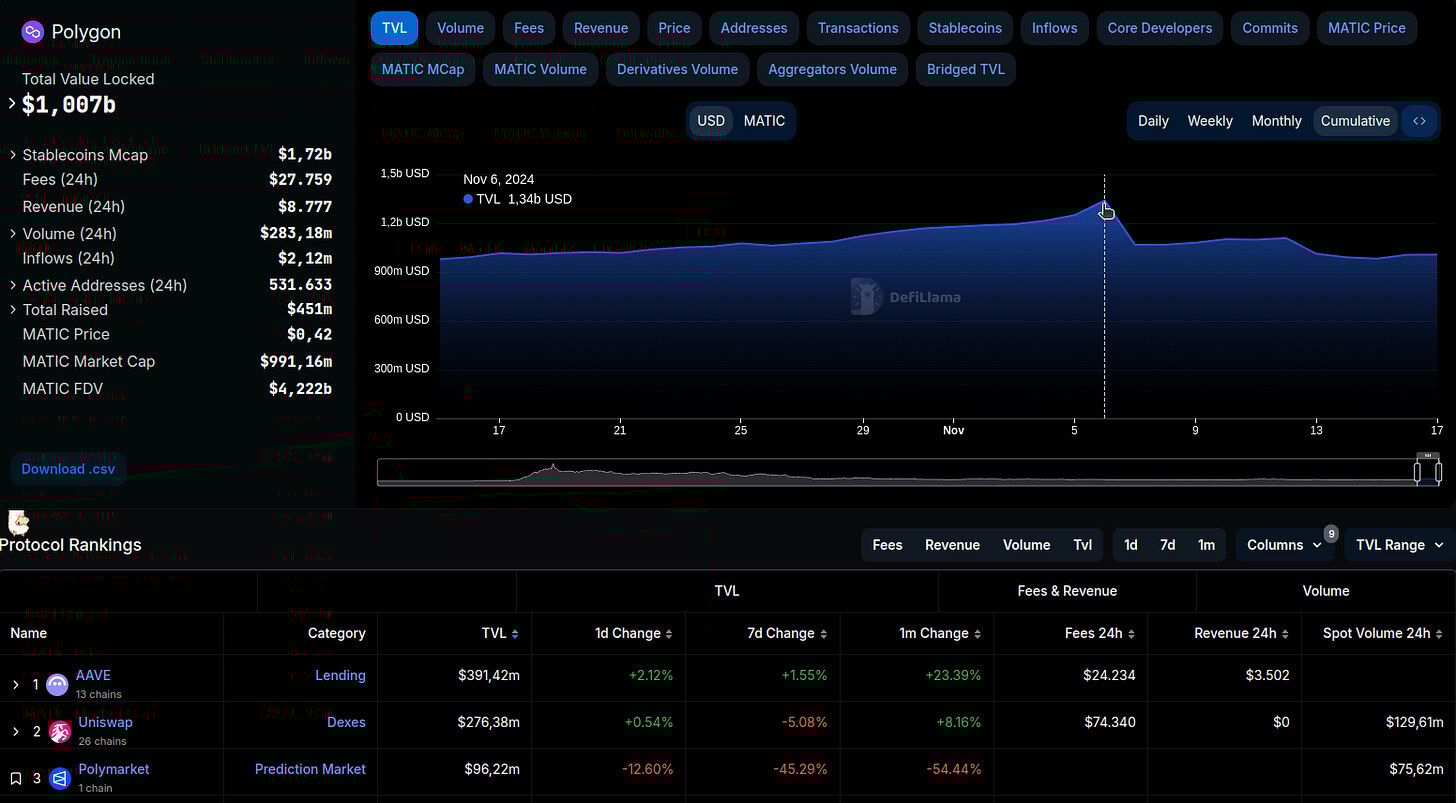Select the 1d period button
The width and height of the screenshot is (1456, 803).
(1131, 545)
